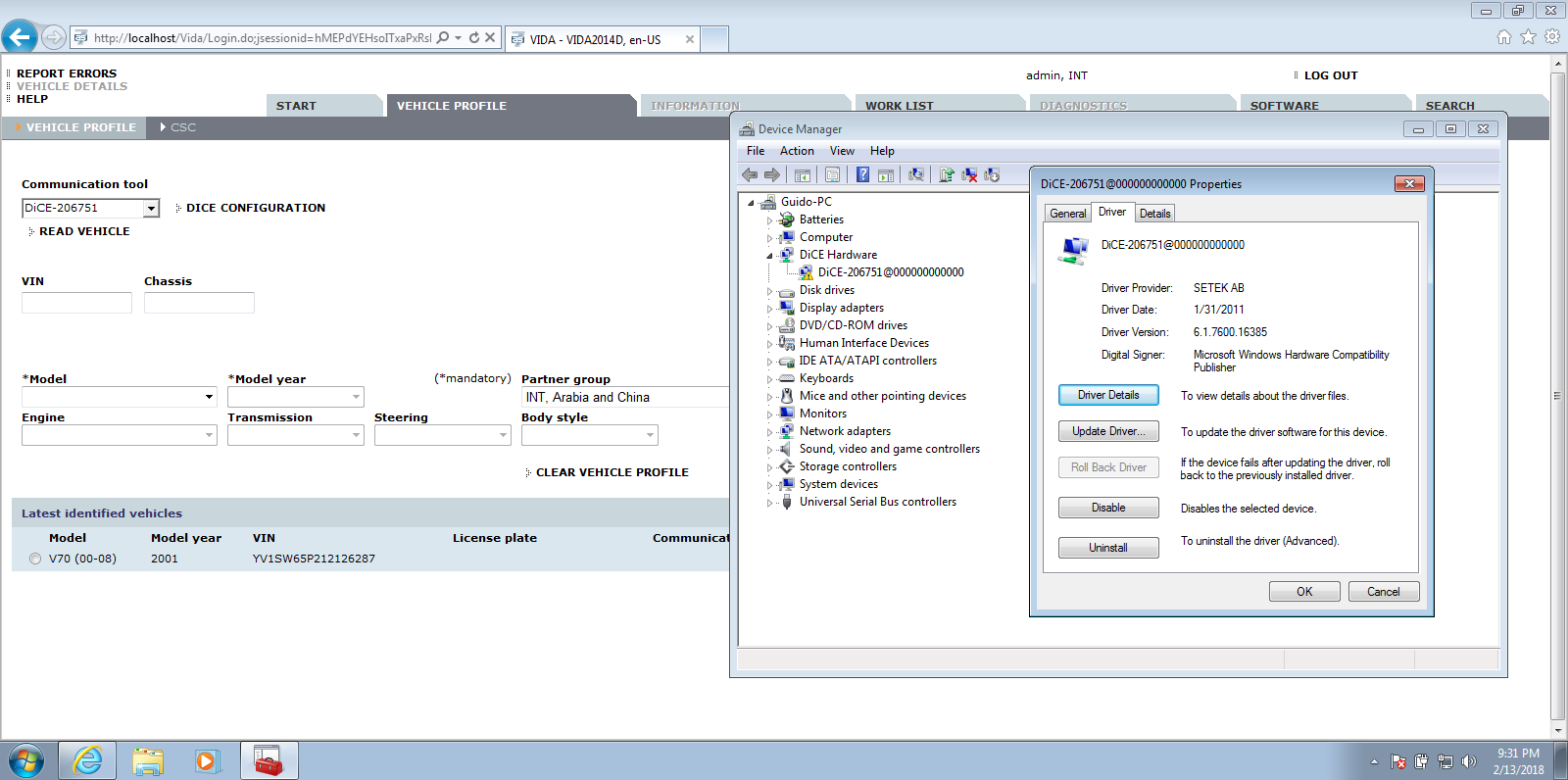Click CLEAR VEHICLE PROFILE link
The height and width of the screenshot is (780, 1568).
click(x=612, y=472)
